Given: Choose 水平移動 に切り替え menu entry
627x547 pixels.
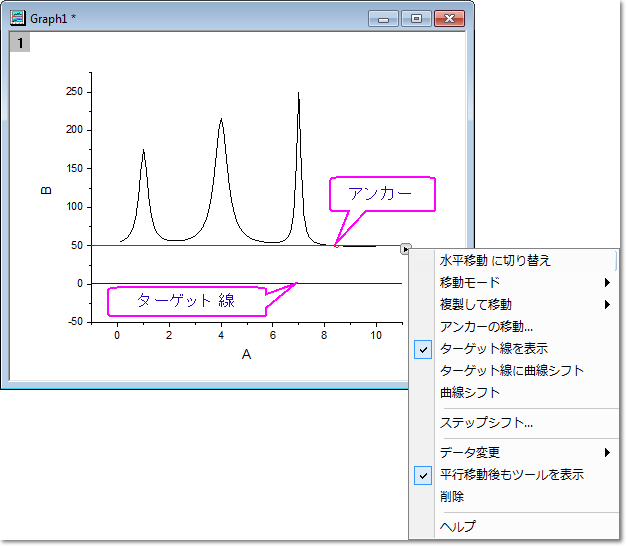Looking at the screenshot, I should coord(516,261).
